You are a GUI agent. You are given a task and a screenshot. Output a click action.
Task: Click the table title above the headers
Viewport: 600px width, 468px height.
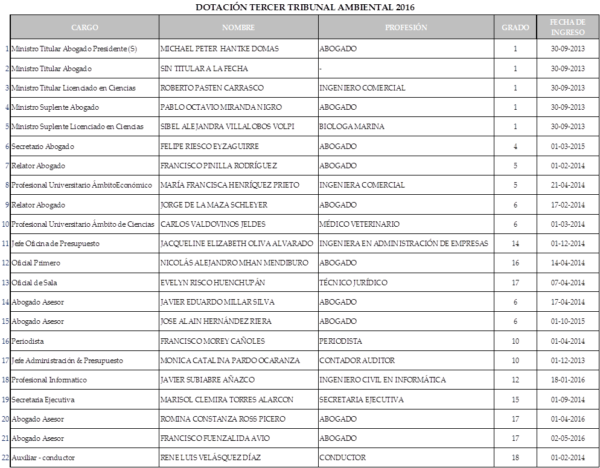point(296,7)
